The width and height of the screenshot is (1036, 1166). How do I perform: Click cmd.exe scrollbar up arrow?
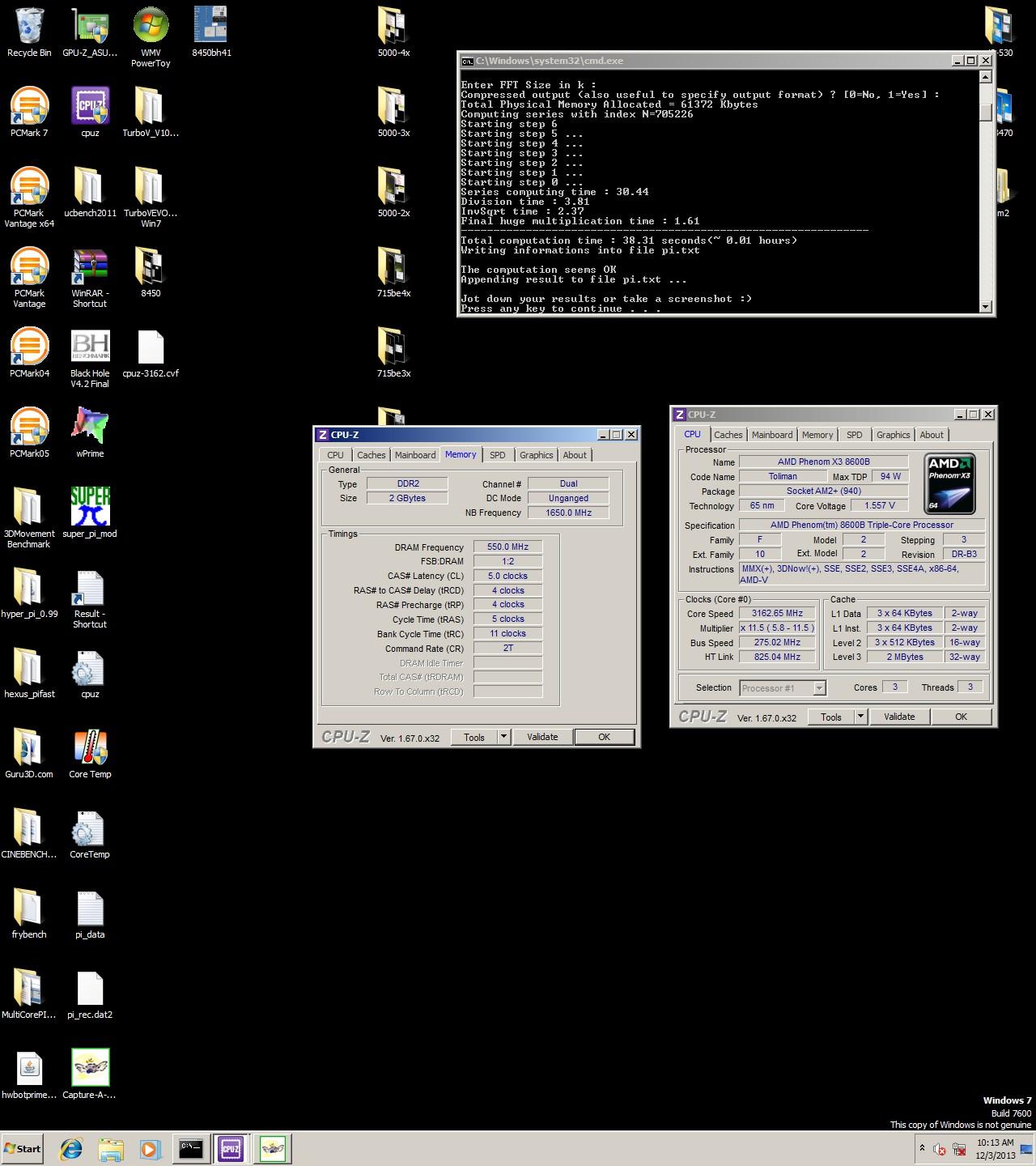[x=985, y=77]
